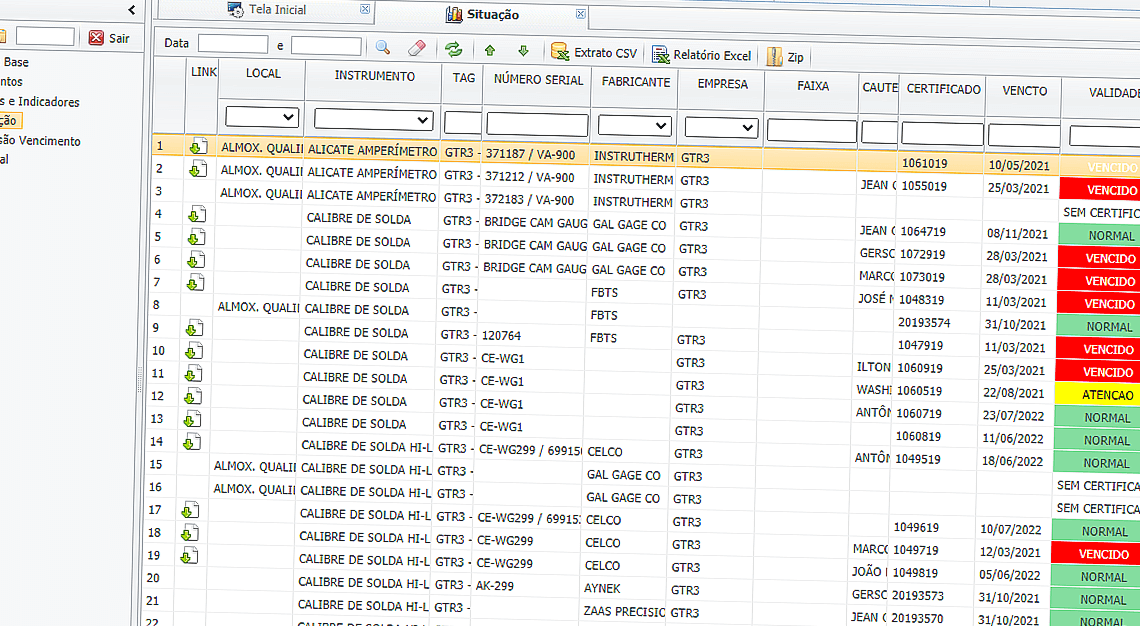Open the FABRICANTE filter dropdown
1140x626 pixels.
click(x=634, y=125)
